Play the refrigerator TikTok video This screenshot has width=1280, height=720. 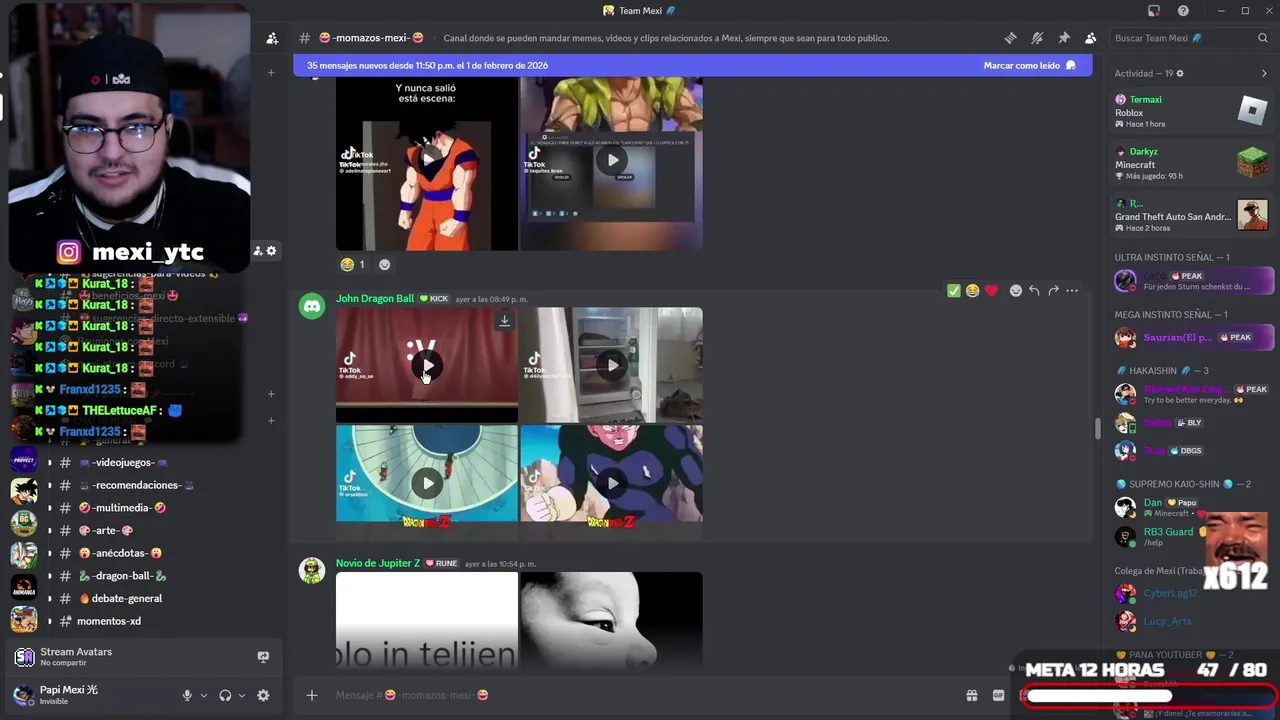pos(612,365)
